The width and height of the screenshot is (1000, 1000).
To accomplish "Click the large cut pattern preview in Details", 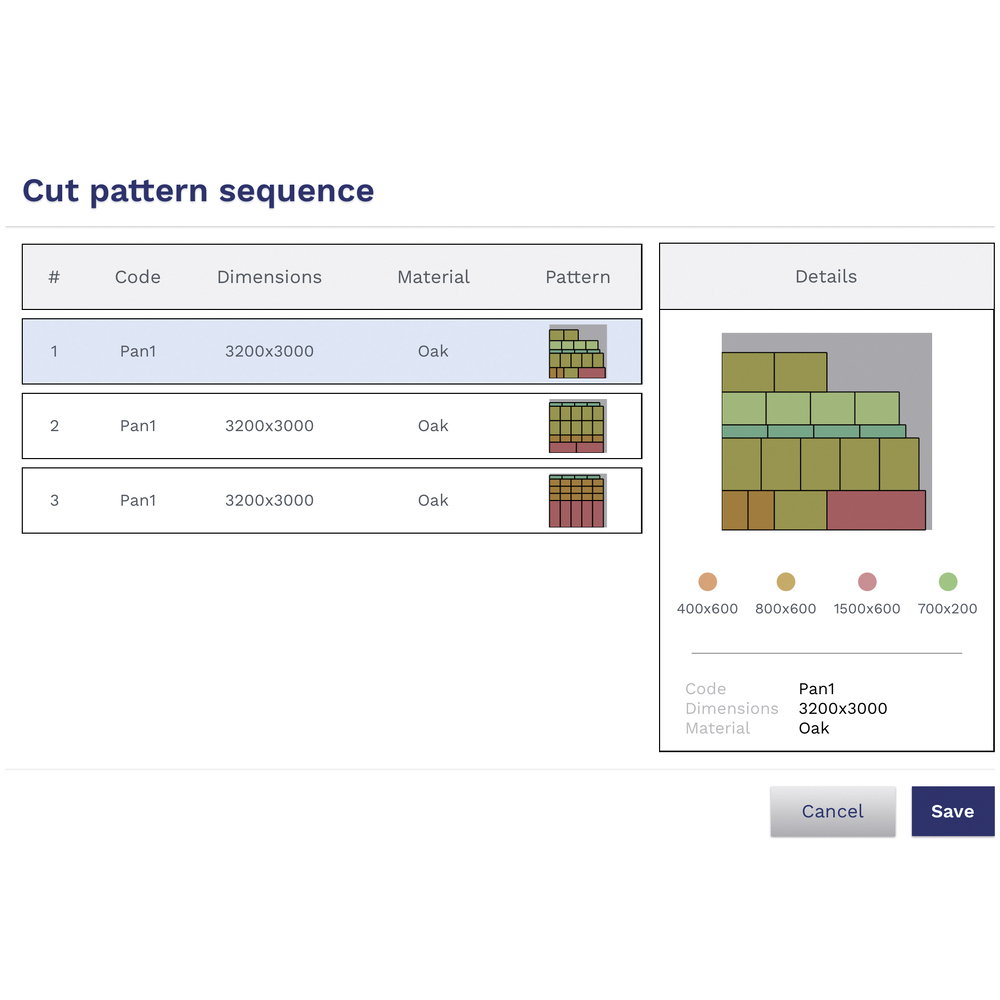I will coord(825,430).
